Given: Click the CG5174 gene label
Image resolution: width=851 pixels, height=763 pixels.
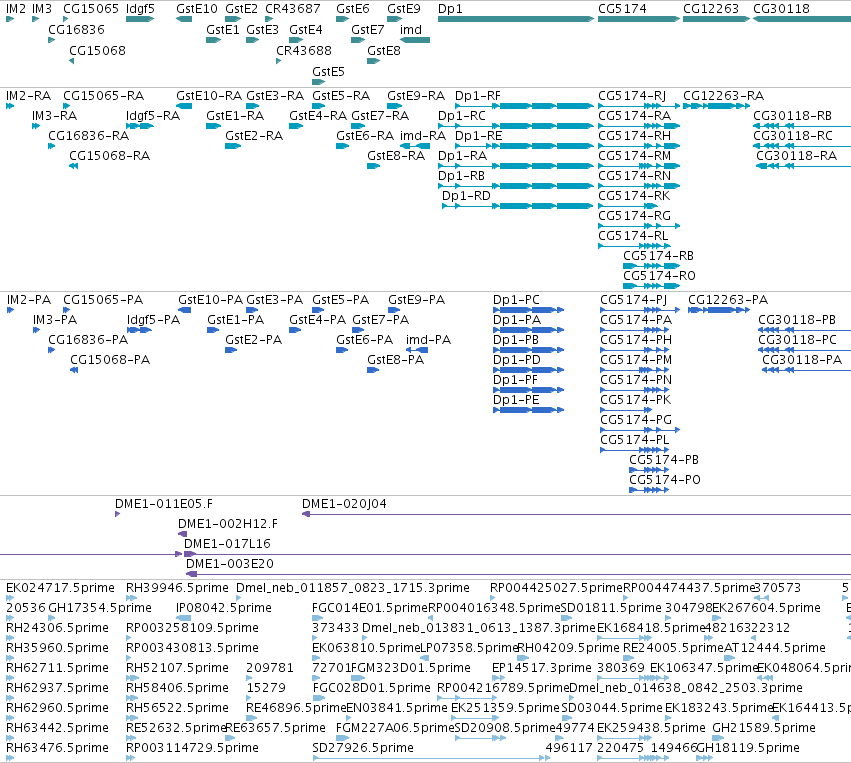Looking at the screenshot, I should 622,9.
